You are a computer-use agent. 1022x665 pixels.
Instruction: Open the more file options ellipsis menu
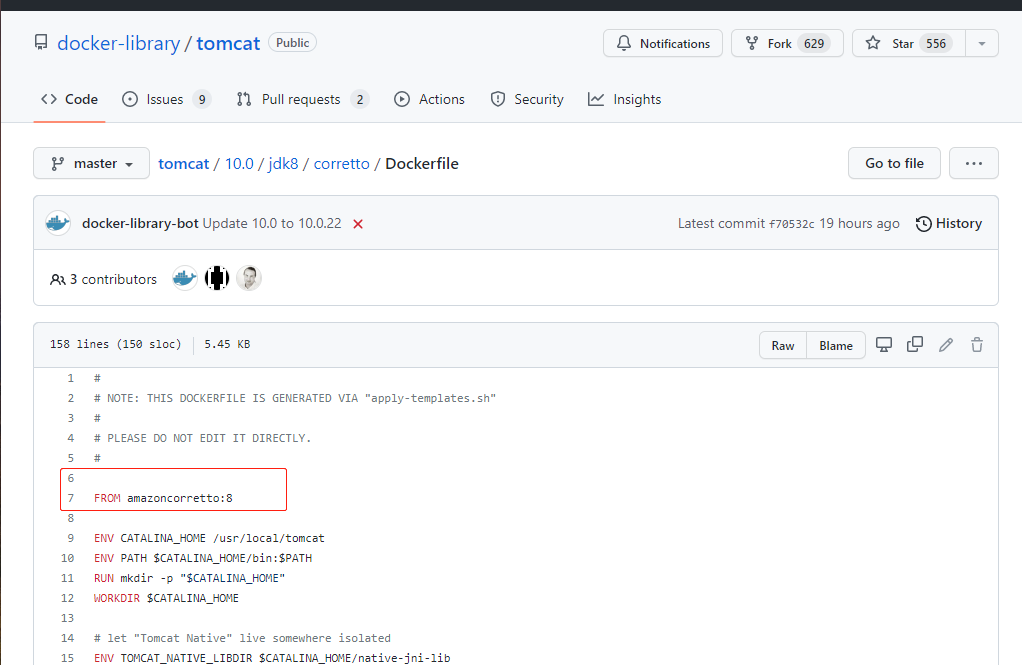(x=974, y=164)
